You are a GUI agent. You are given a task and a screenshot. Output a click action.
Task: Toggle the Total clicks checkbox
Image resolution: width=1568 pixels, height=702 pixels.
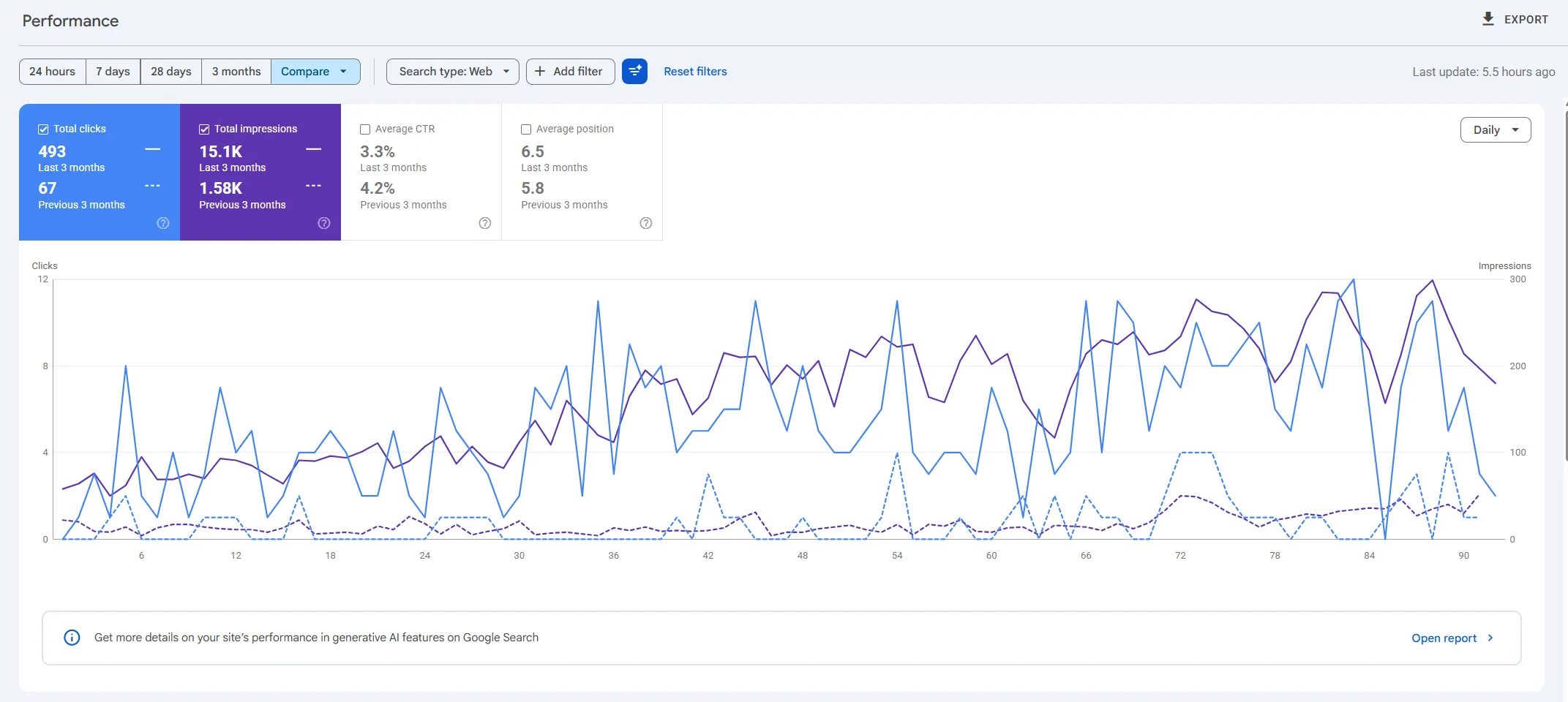click(x=43, y=129)
